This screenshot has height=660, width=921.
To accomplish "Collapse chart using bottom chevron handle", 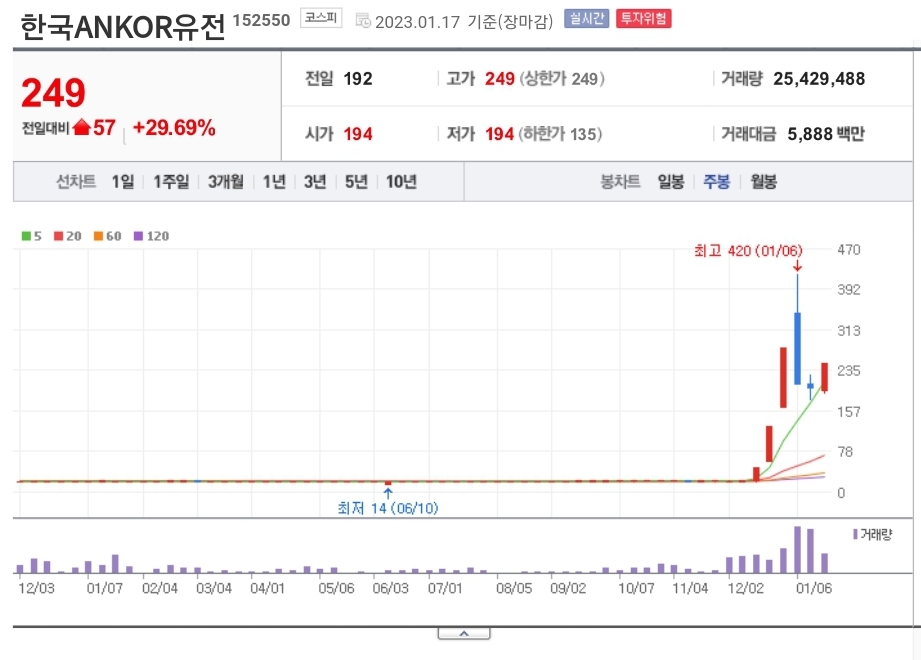I will [463, 634].
